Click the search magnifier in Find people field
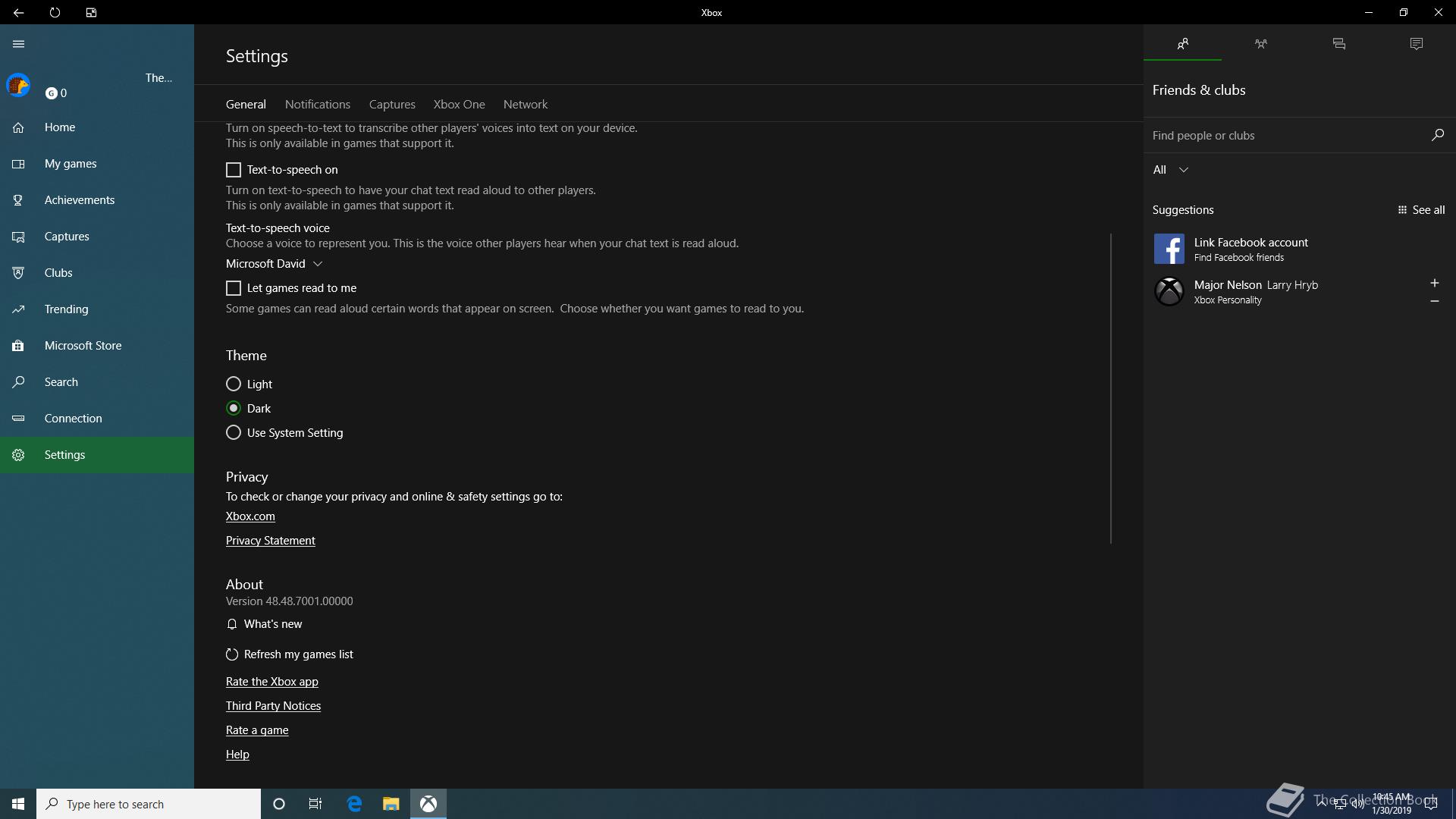The width and height of the screenshot is (1456, 819). tap(1437, 135)
